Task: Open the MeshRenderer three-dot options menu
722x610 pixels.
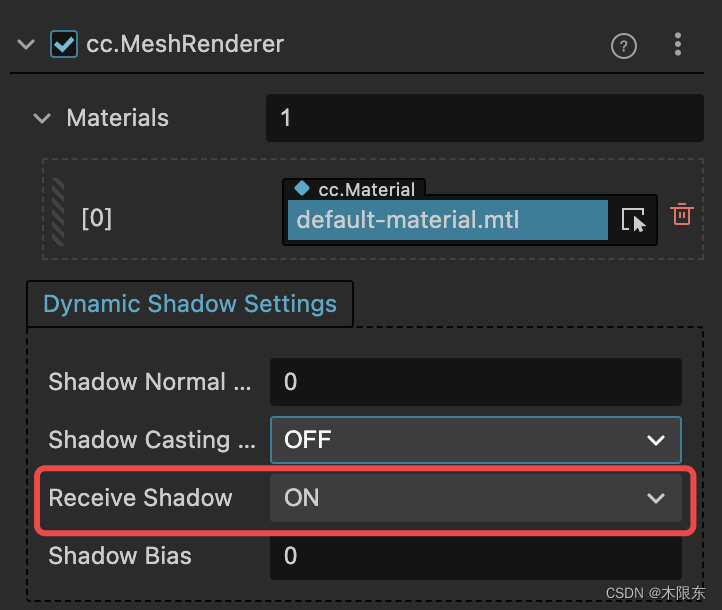Action: click(x=677, y=44)
